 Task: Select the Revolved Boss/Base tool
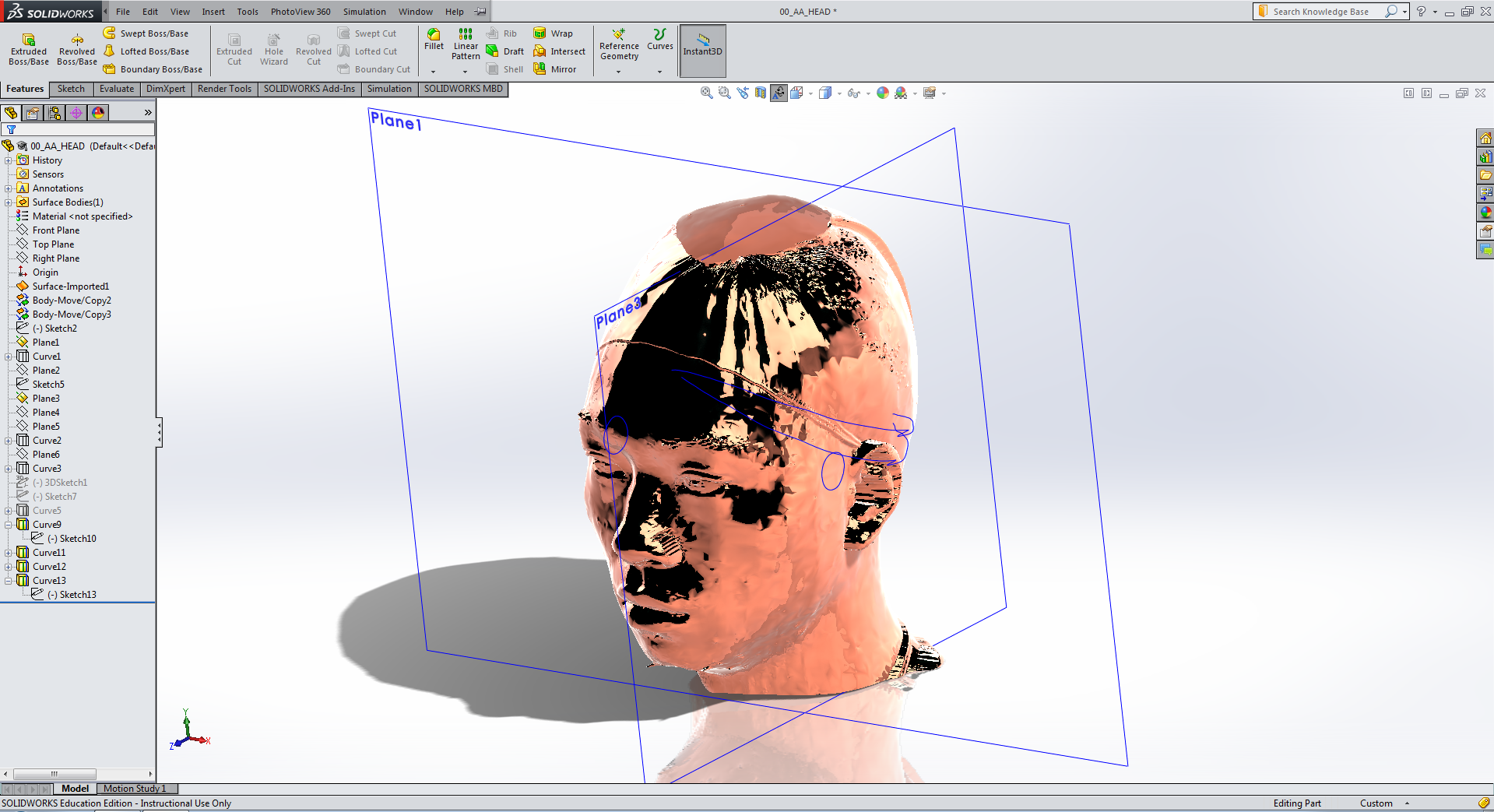pos(77,49)
